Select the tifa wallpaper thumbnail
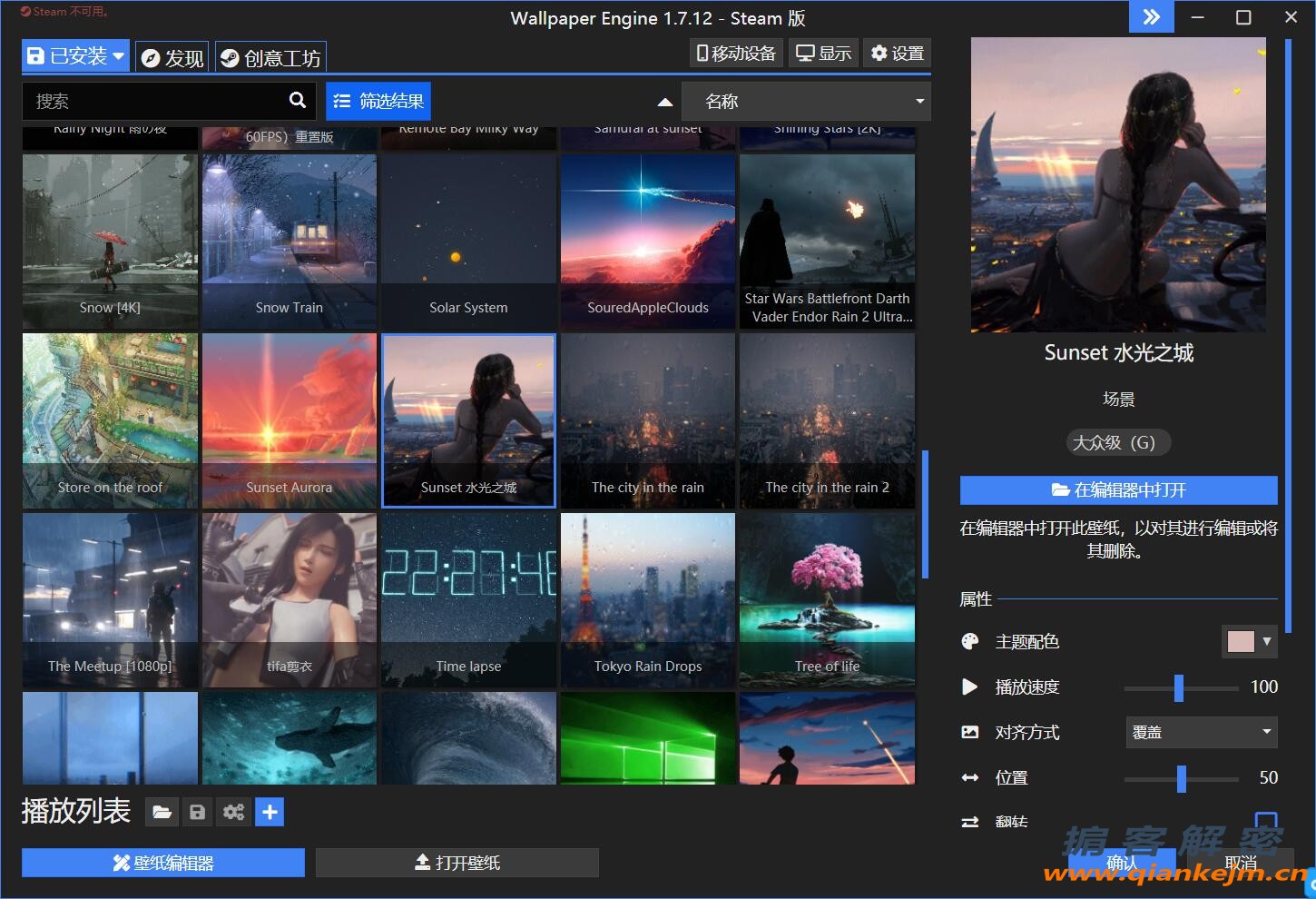The width and height of the screenshot is (1316, 899). point(290,600)
